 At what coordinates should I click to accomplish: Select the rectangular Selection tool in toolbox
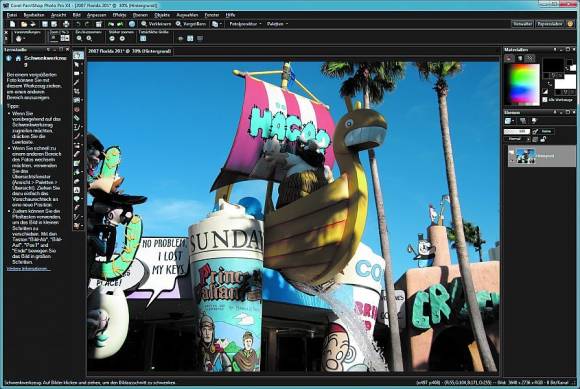[x=77, y=74]
